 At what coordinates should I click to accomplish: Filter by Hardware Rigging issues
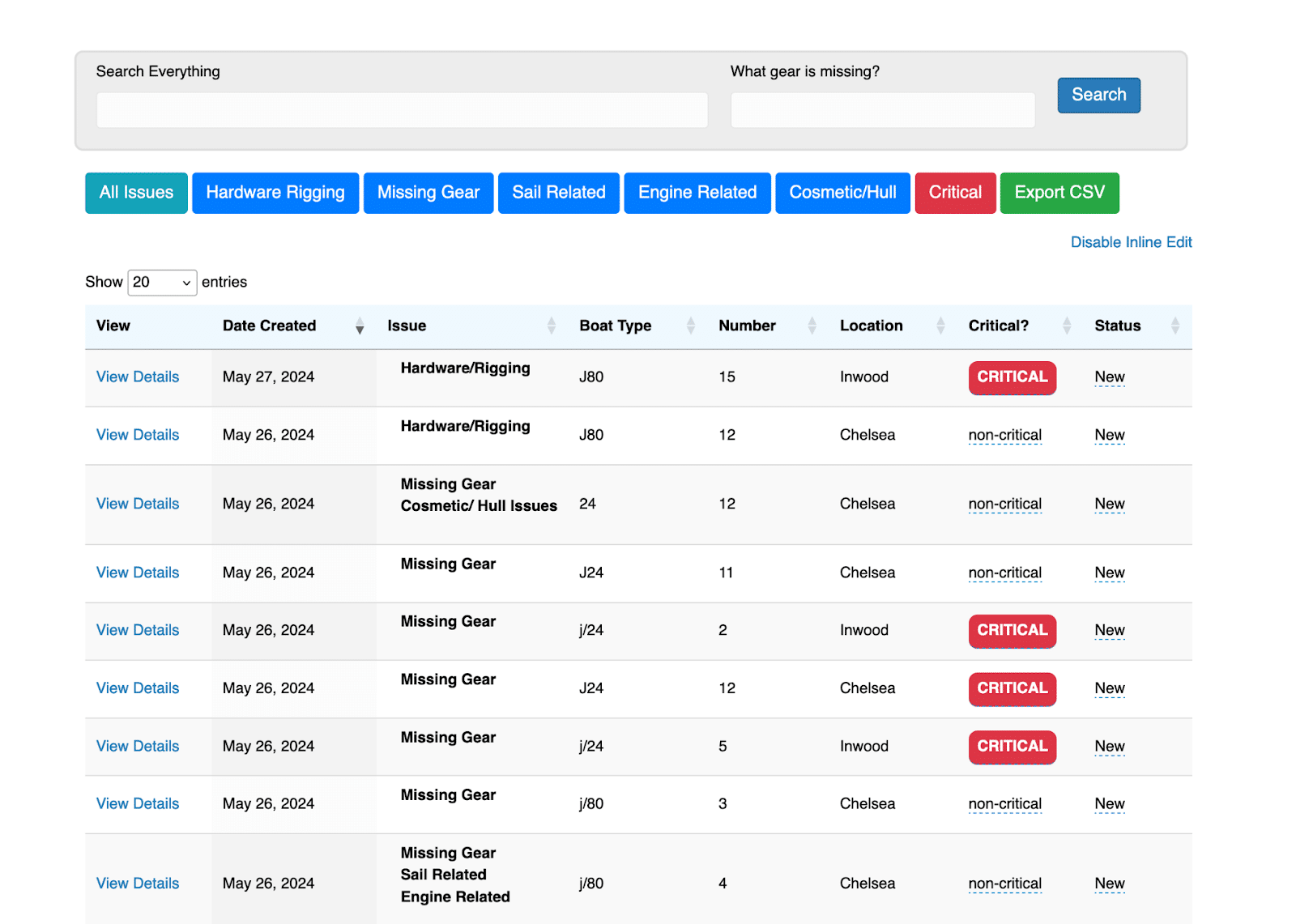coord(275,193)
